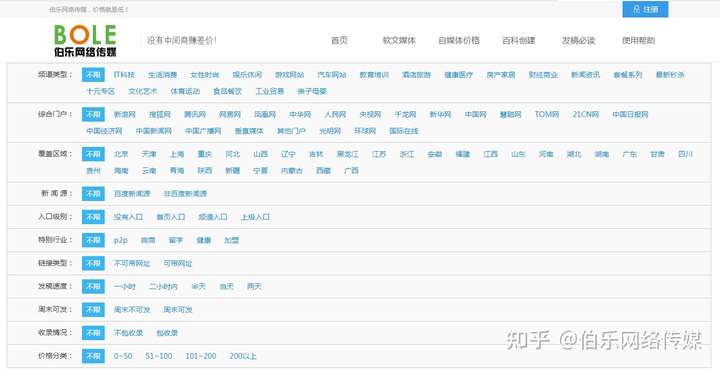Select 北京 coverage region
Screen dimensions: 720x369
[x=121, y=154]
